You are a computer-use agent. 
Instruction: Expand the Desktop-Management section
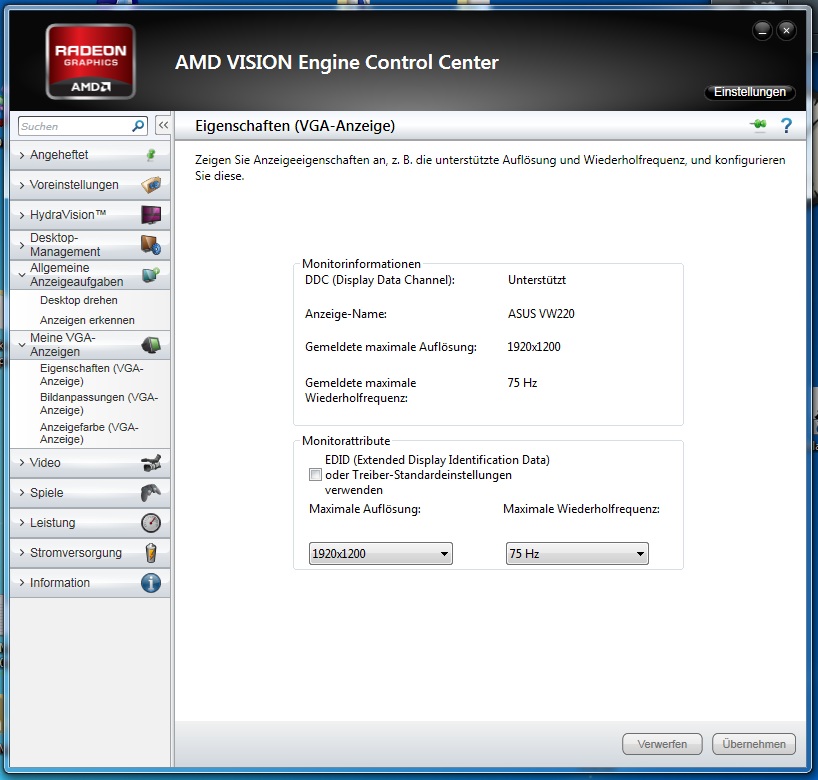[90, 245]
